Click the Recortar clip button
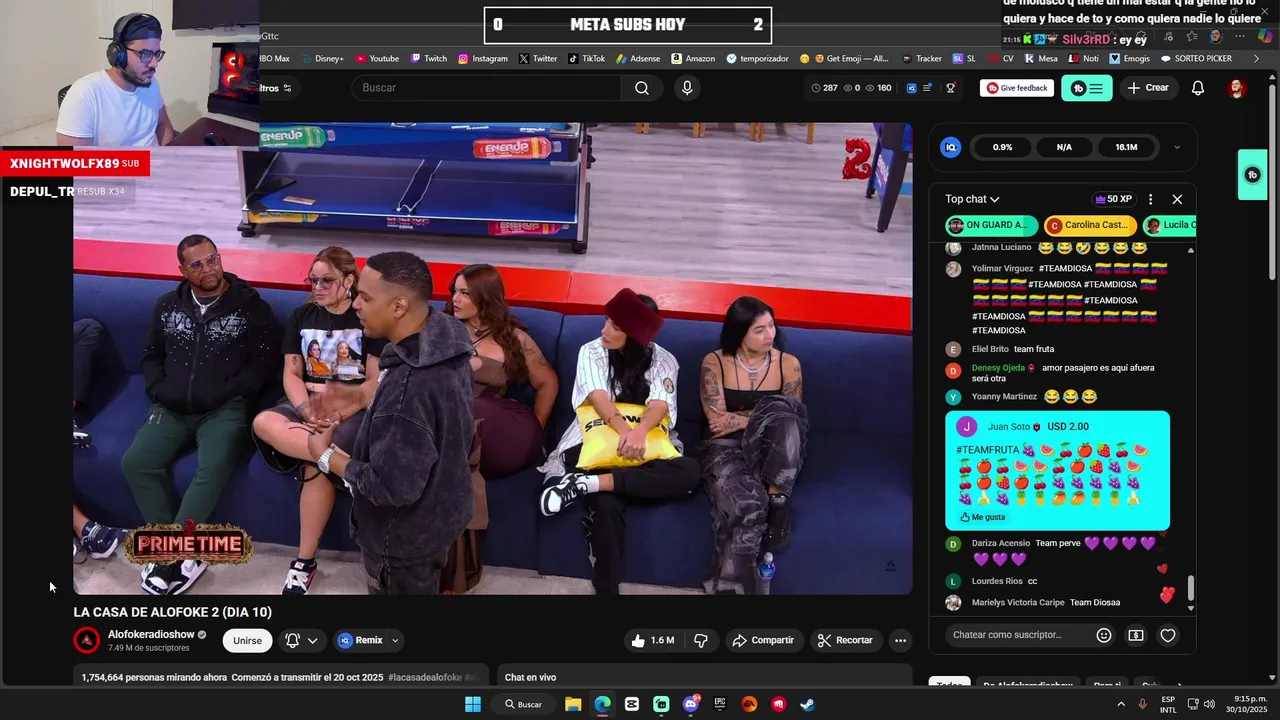The image size is (1280, 720). tap(845, 640)
